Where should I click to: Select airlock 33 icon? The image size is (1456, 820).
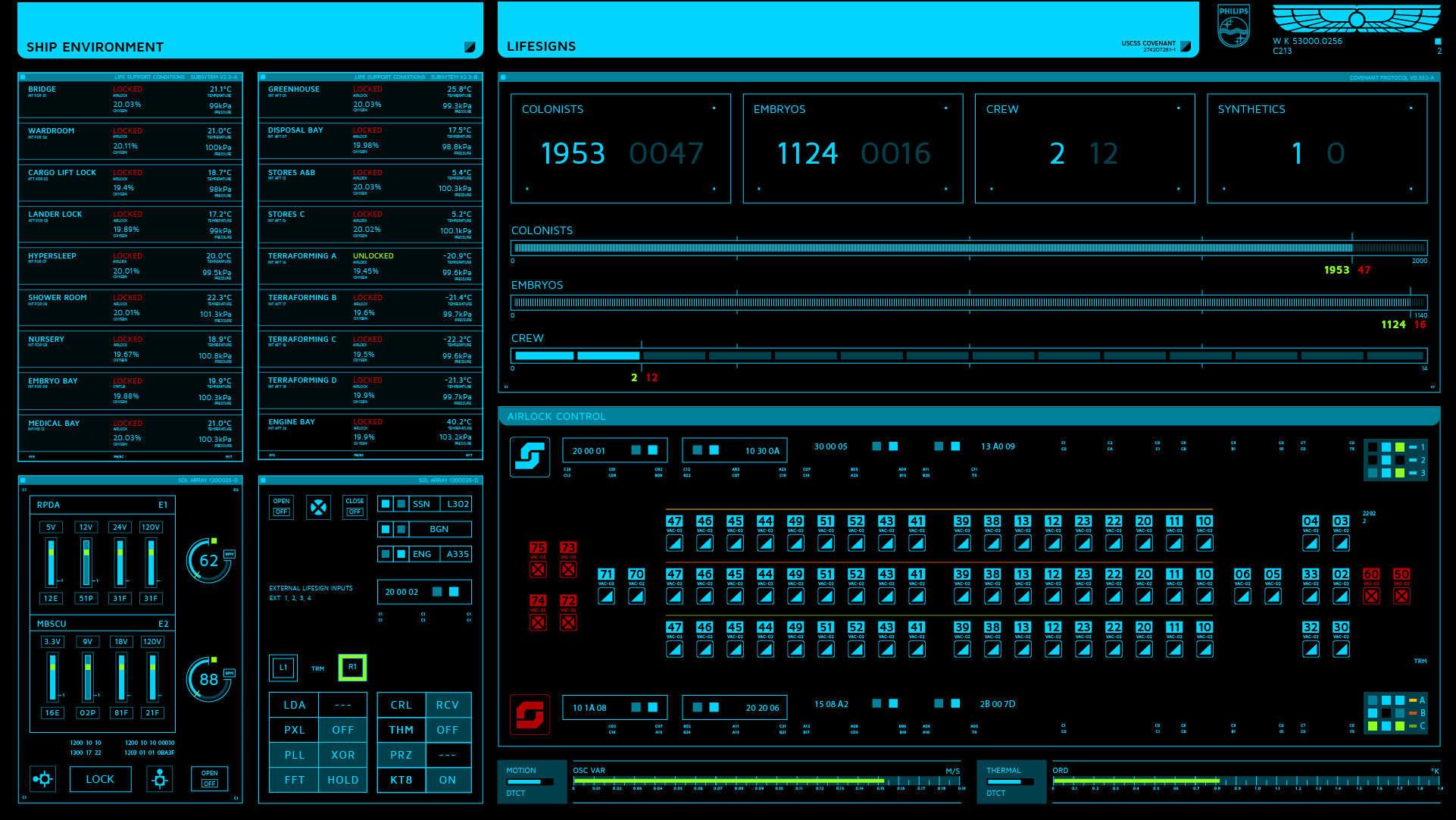coord(1311,596)
